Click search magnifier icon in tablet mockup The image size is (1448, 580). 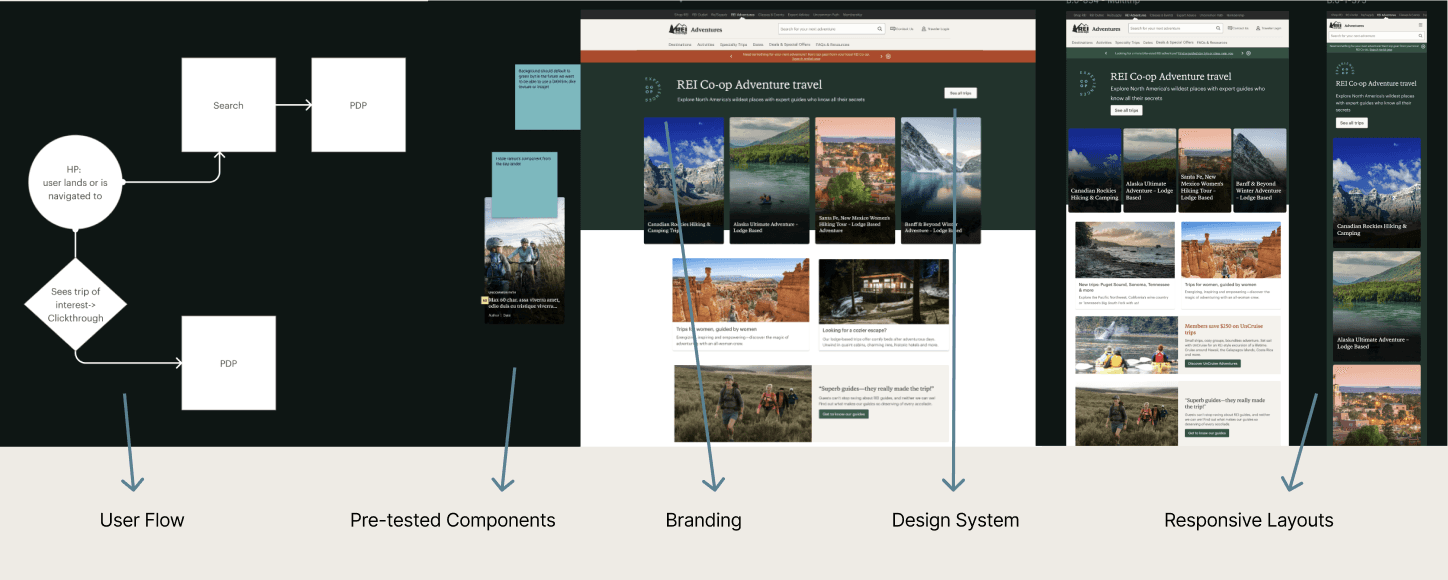pyautogui.click(x=1216, y=28)
